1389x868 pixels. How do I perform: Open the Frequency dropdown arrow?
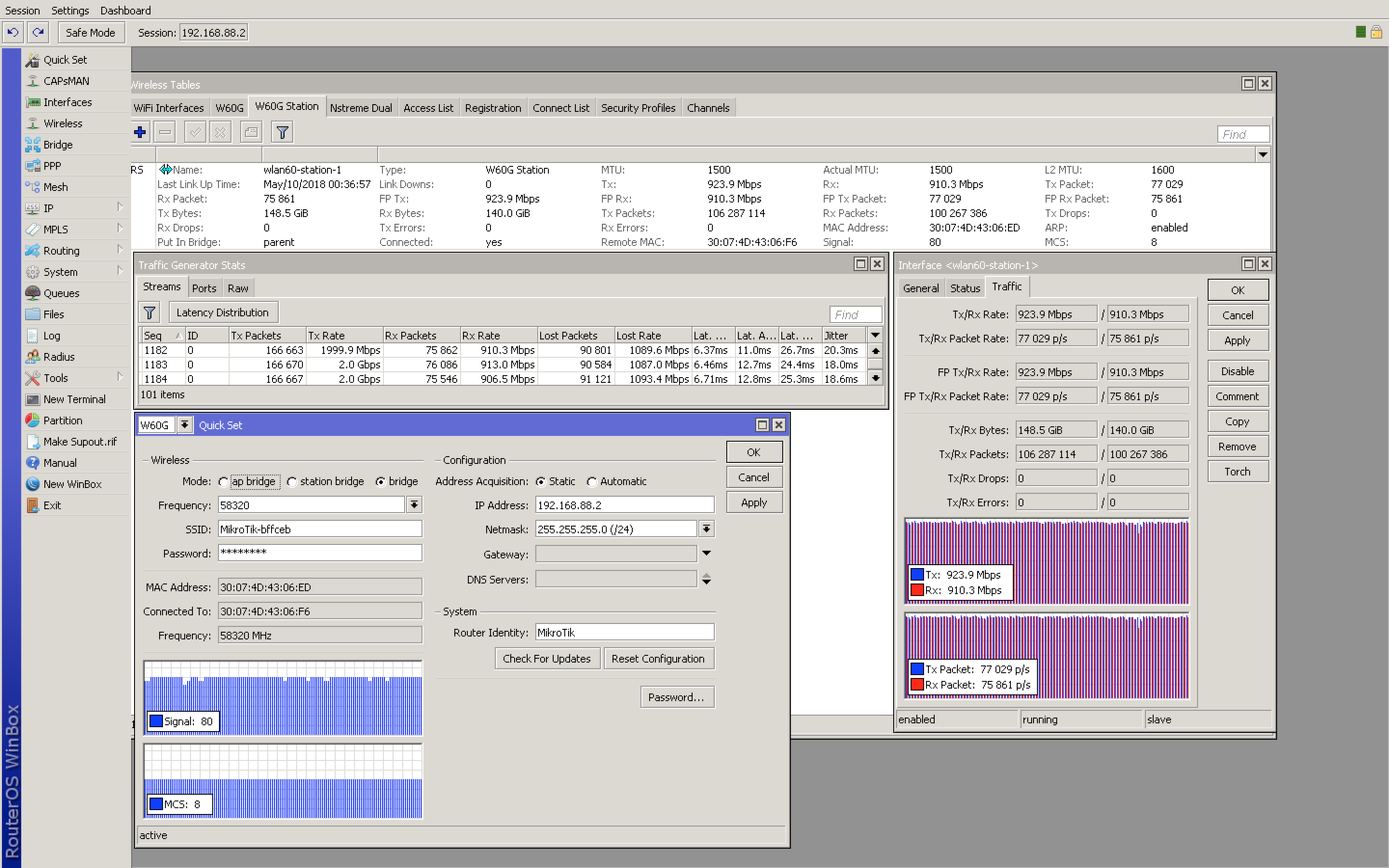tap(414, 504)
